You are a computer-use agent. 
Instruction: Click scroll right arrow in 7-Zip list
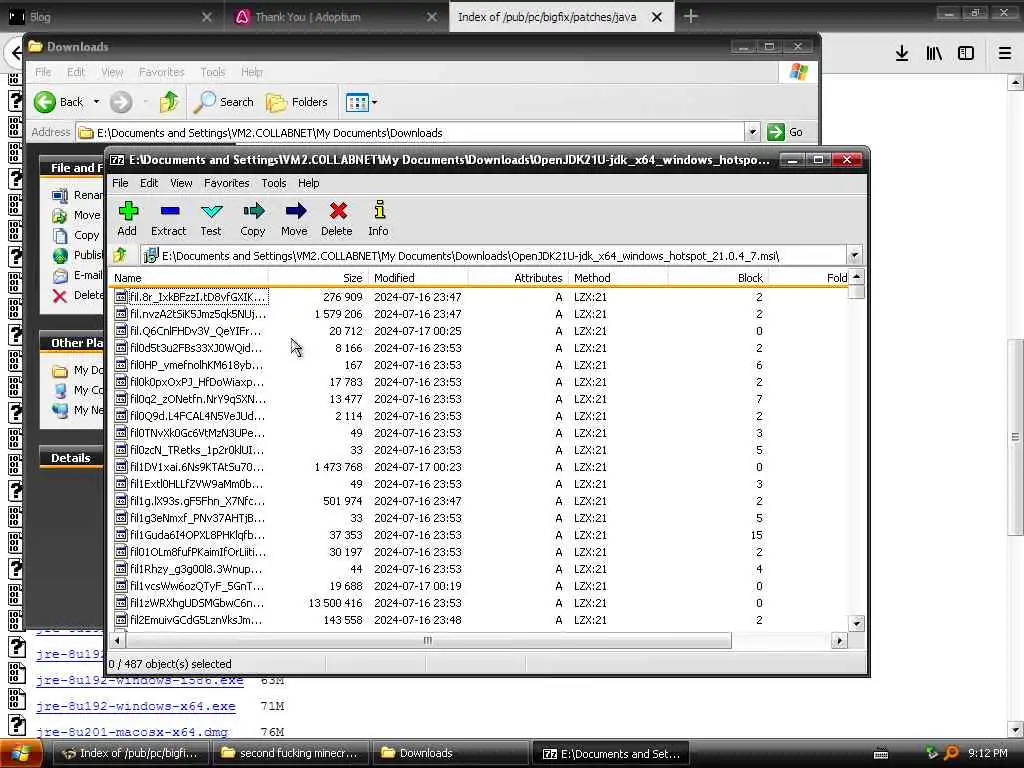coord(839,641)
